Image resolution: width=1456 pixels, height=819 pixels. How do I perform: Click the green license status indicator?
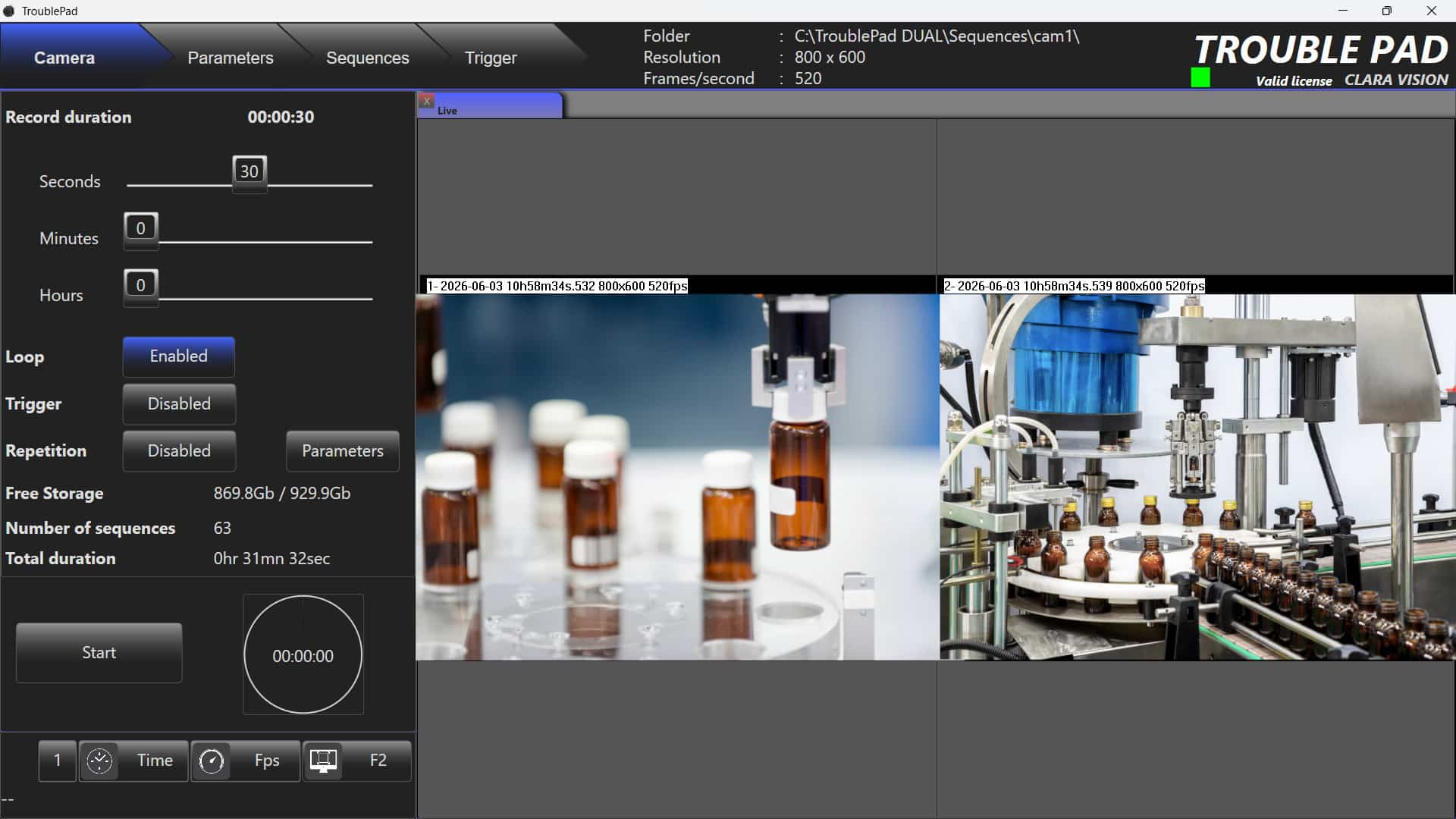point(1200,77)
